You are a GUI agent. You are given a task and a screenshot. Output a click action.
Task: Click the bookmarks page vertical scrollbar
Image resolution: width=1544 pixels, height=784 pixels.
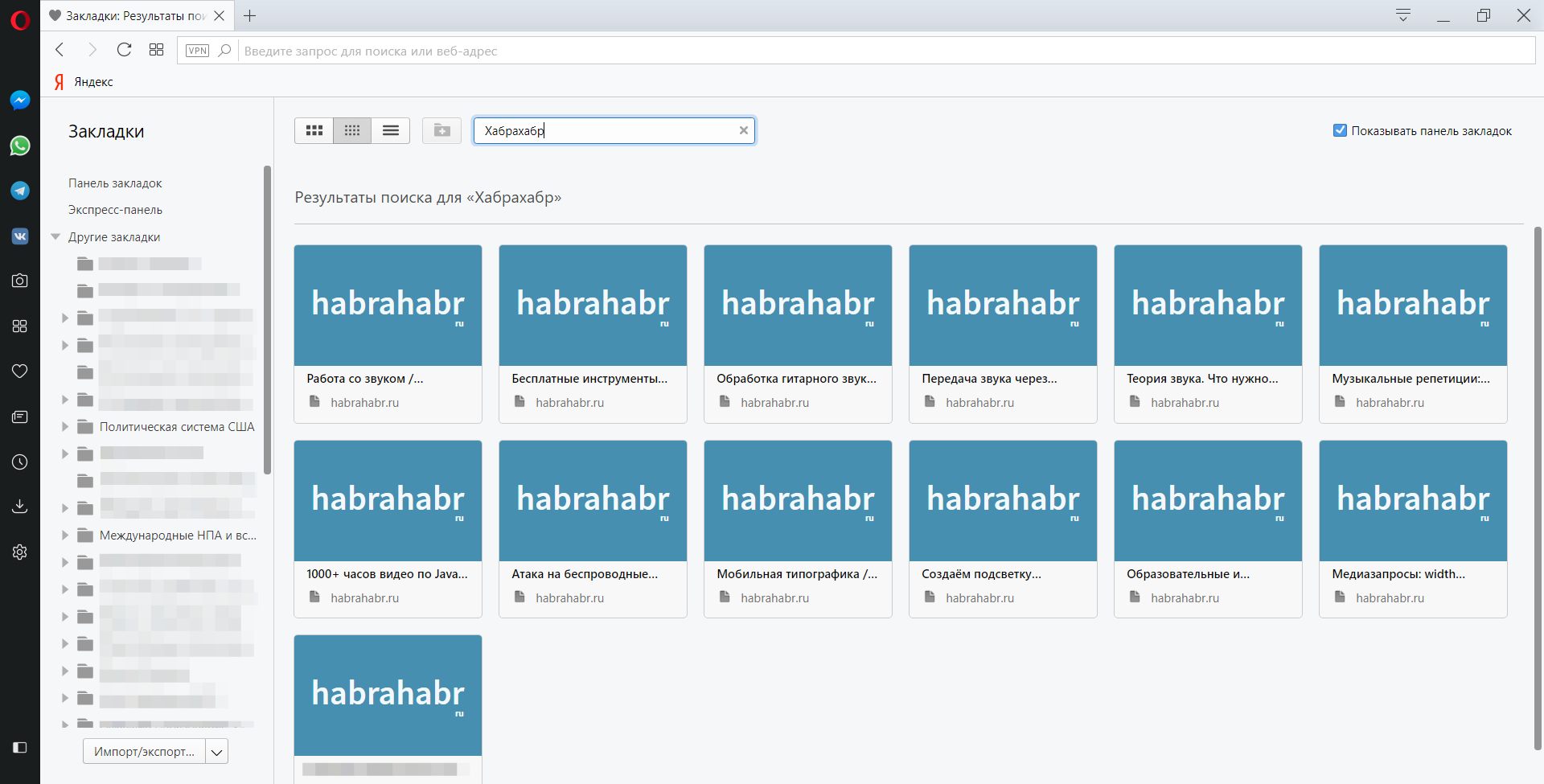coord(1538,488)
